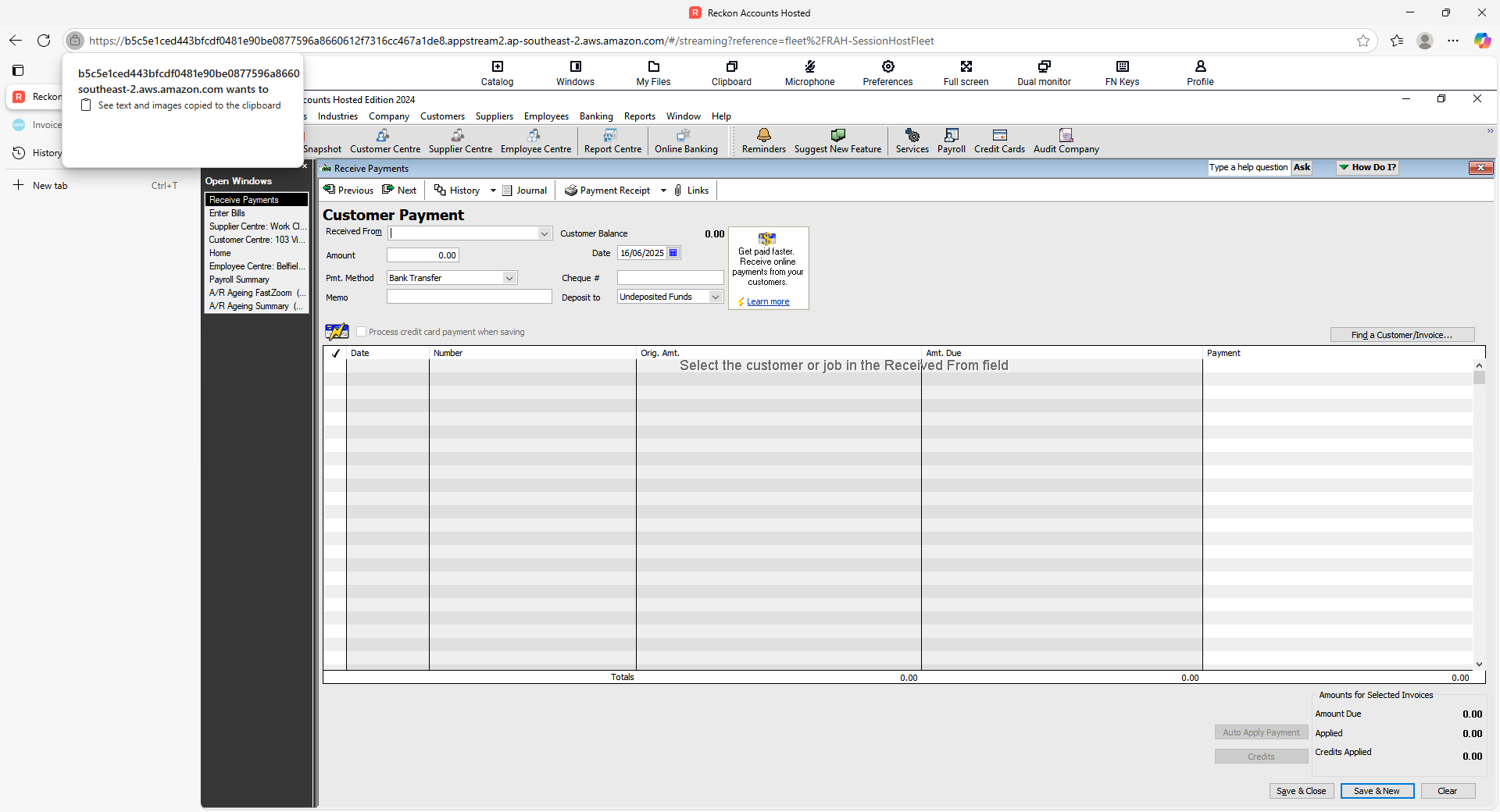Click the Amount input field
Viewport: 1500px width, 812px height.
click(x=423, y=255)
